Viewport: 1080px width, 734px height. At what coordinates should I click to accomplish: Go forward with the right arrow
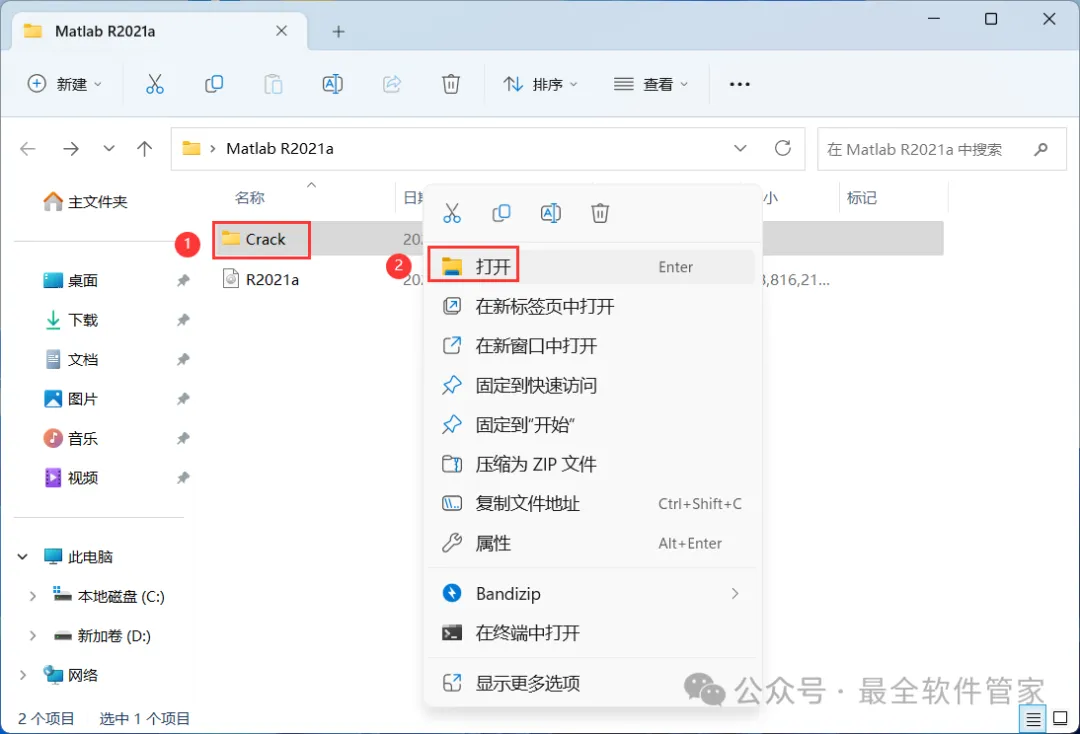click(x=71, y=149)
